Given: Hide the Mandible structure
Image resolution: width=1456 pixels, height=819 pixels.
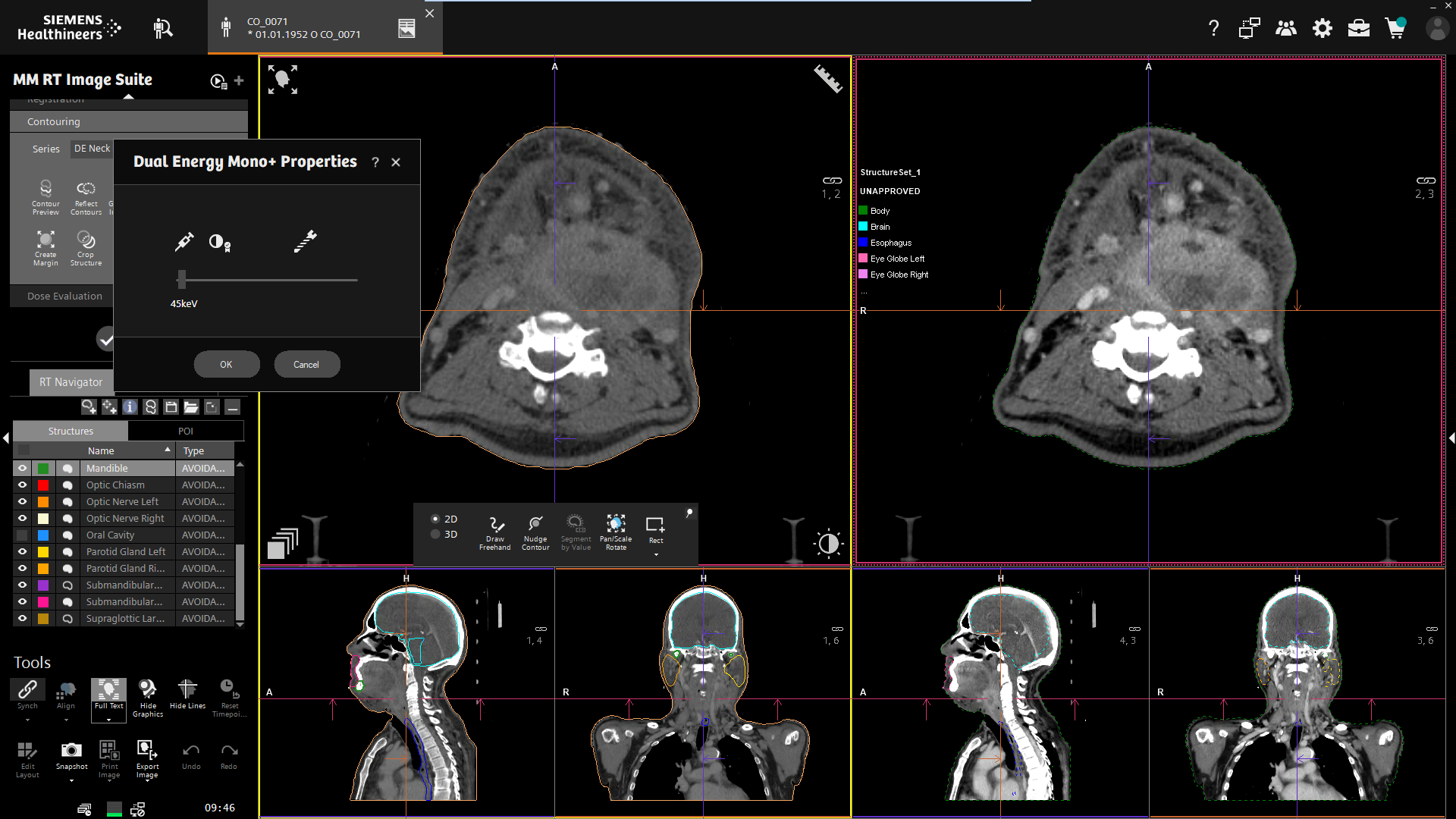Looking at the screenshot, I should pos(21,468).
